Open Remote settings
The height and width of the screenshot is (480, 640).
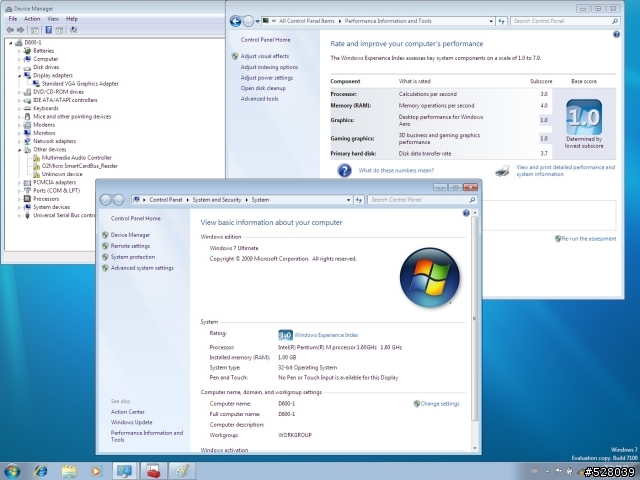point(130,246)
